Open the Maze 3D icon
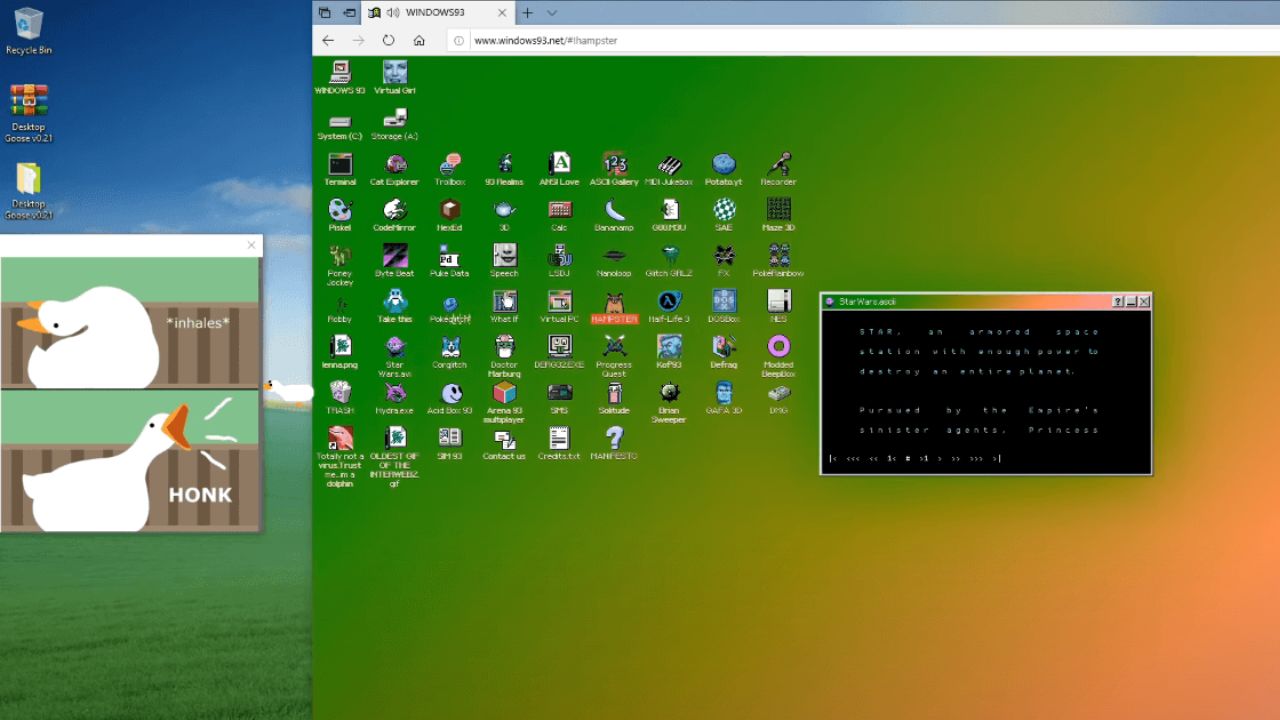Viewport: 1280px width, 720px height. pyautogui.click(x=778, y=214)
